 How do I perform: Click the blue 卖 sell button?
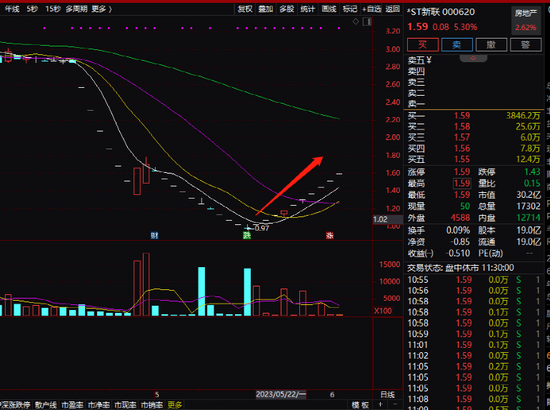pyautogui.click(x=457, y=45)
